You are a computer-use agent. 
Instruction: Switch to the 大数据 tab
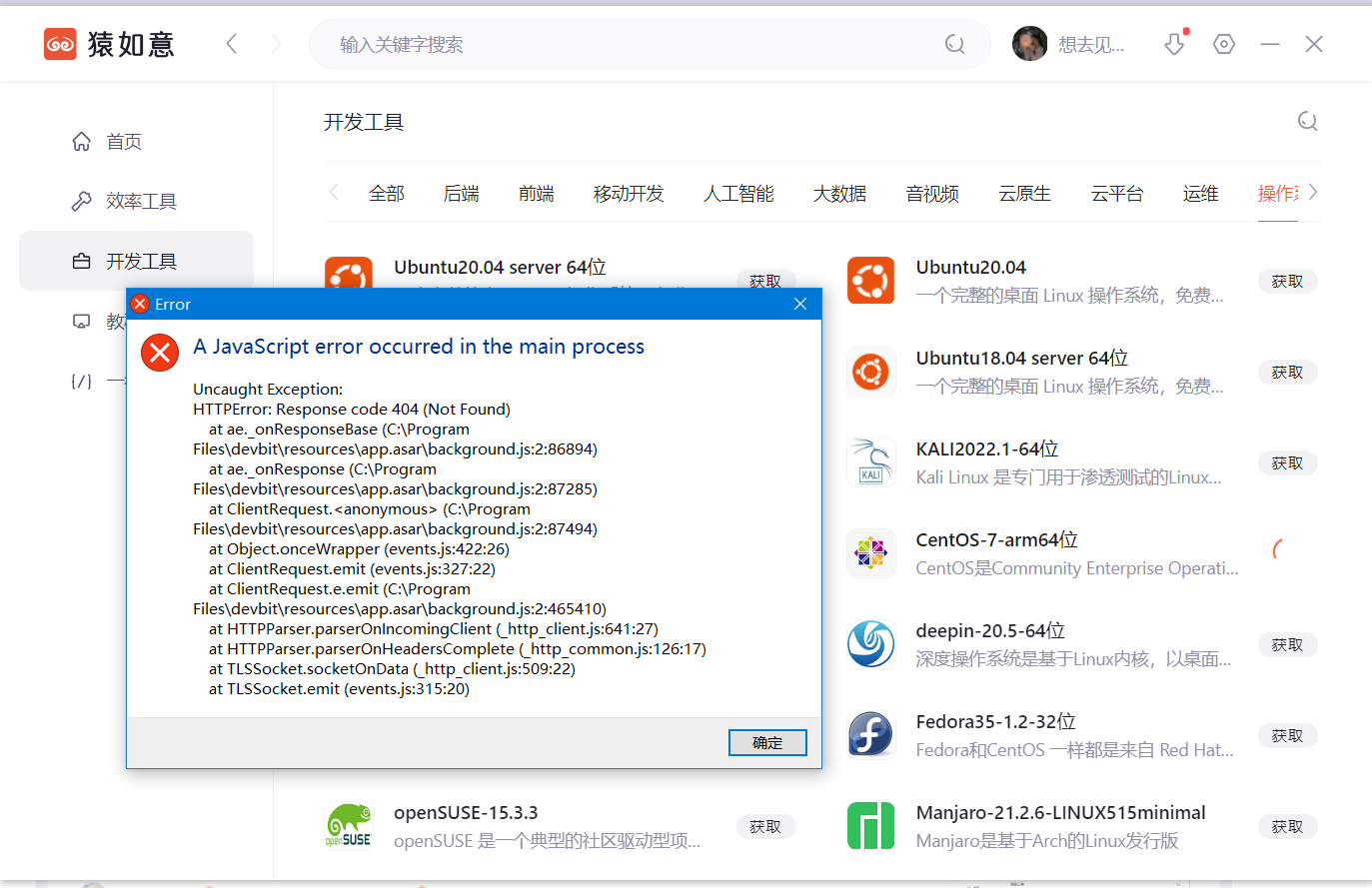point(839,193)
